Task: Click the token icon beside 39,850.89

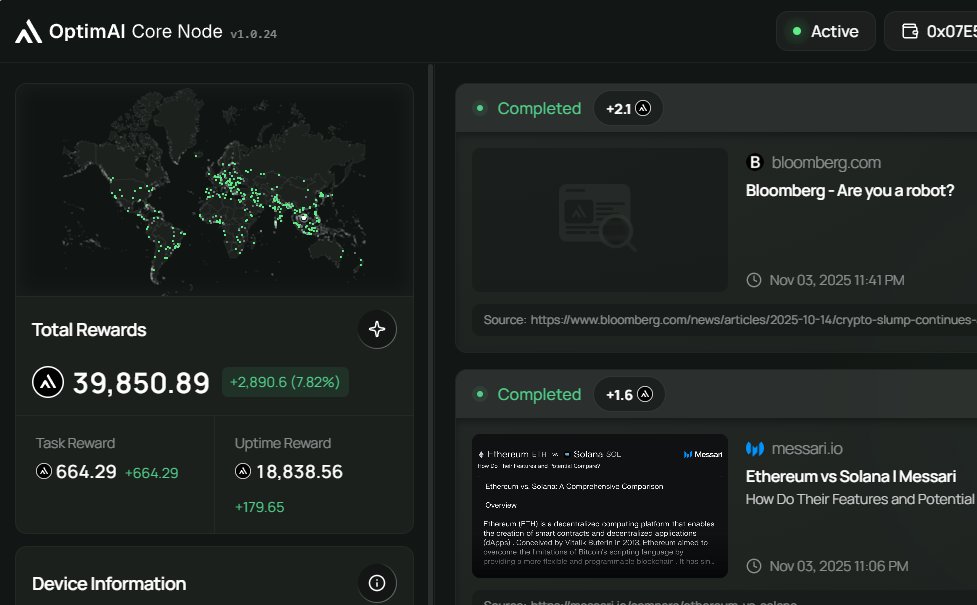Action: (48, 382)
